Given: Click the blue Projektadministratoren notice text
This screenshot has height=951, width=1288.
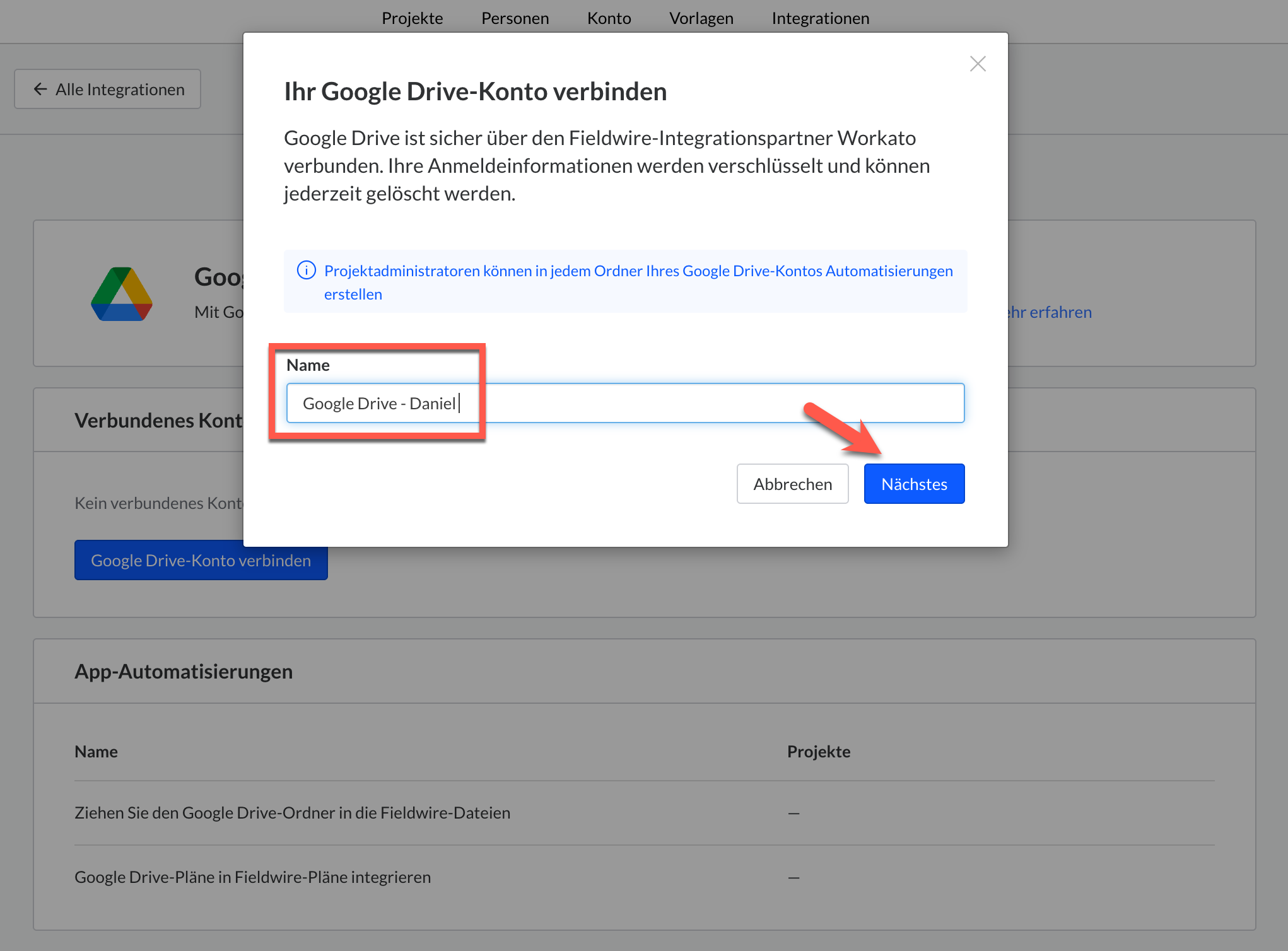Looking at the screenshot, I should [638, 282].
